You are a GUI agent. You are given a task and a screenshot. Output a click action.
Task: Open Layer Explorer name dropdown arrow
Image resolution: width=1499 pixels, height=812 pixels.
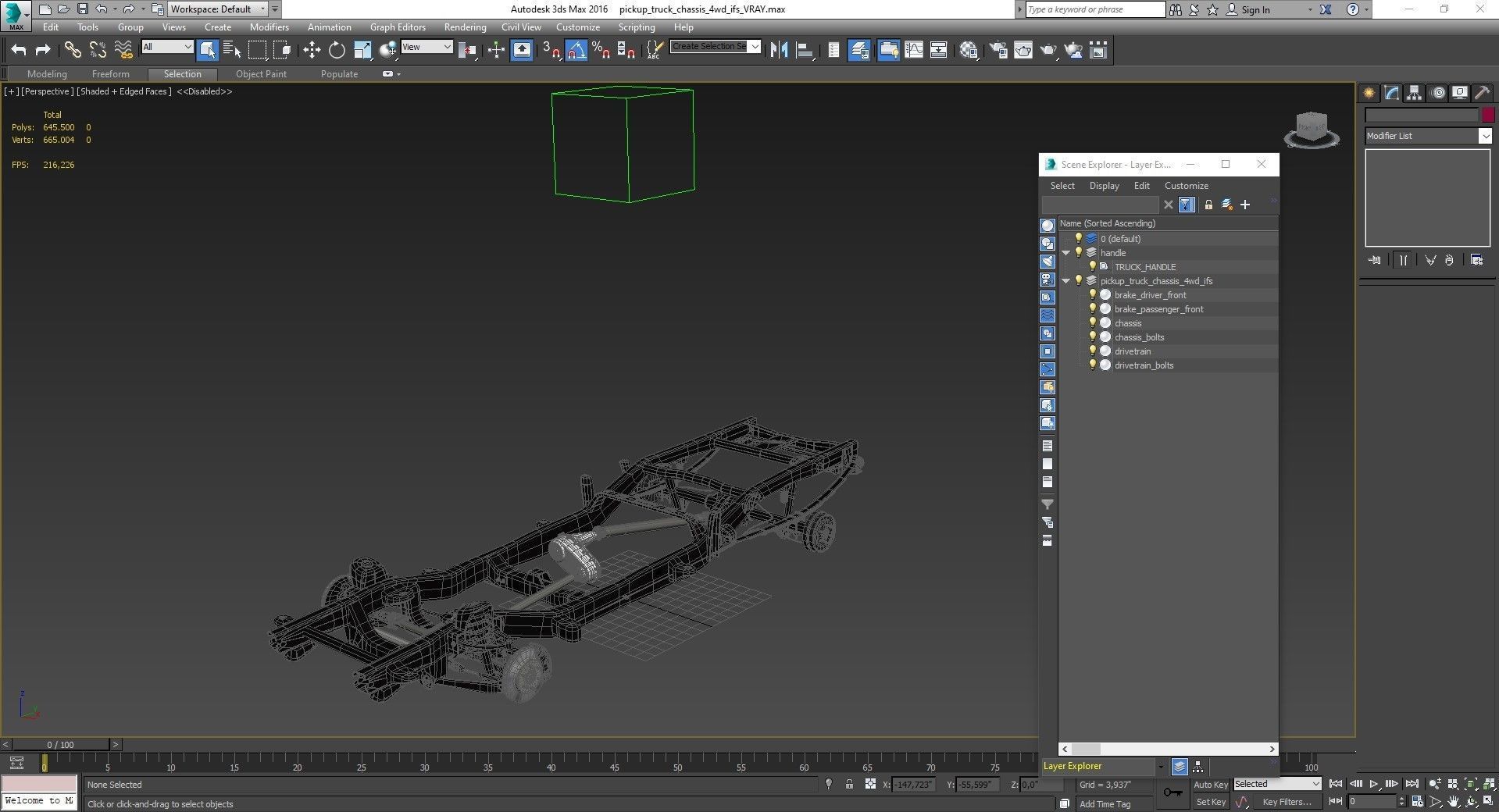(1160, 767)
